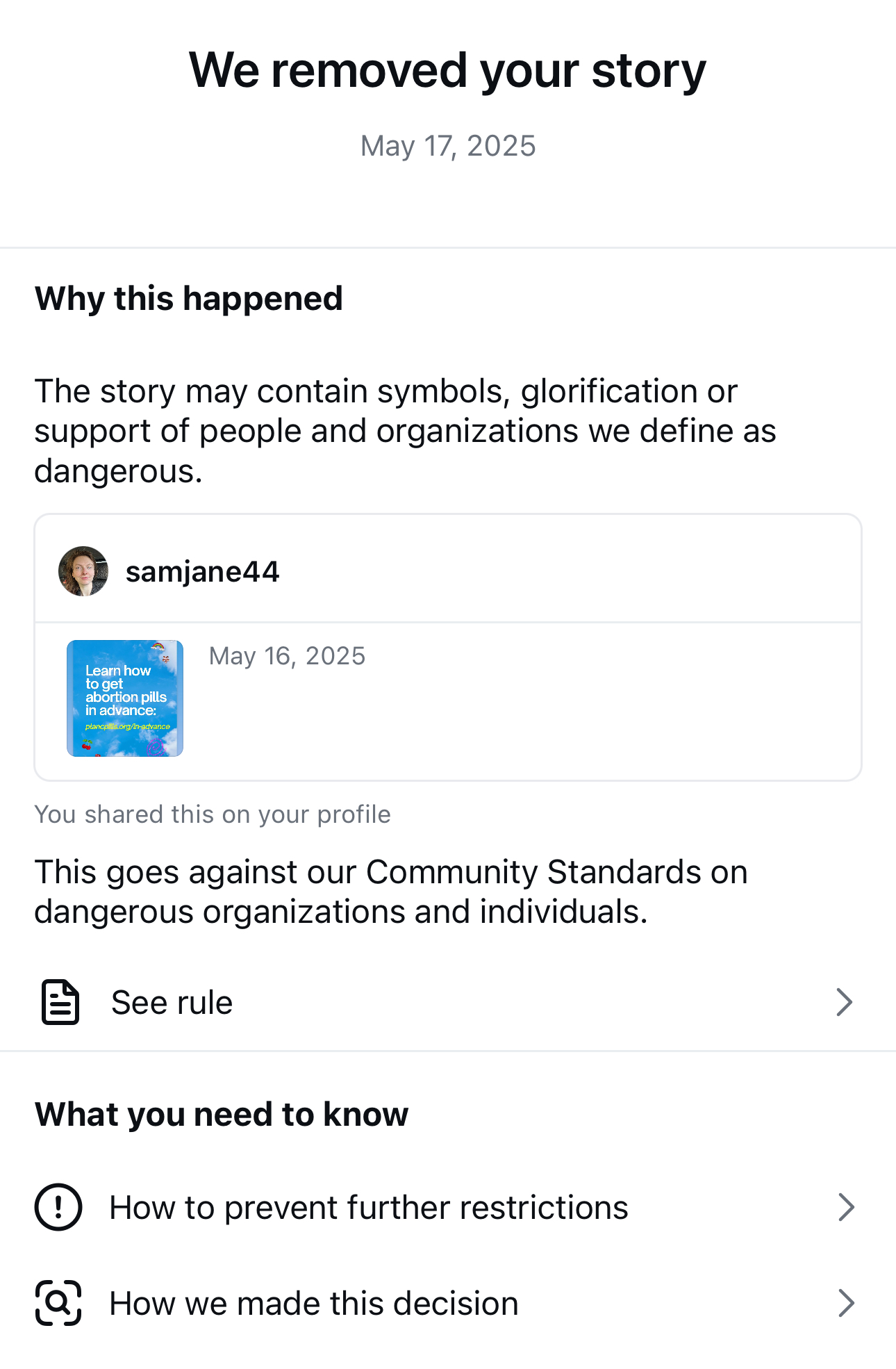Click the Why this happened heading
The width and height of the screenshot is (896, 1369).
click(188, 298)
